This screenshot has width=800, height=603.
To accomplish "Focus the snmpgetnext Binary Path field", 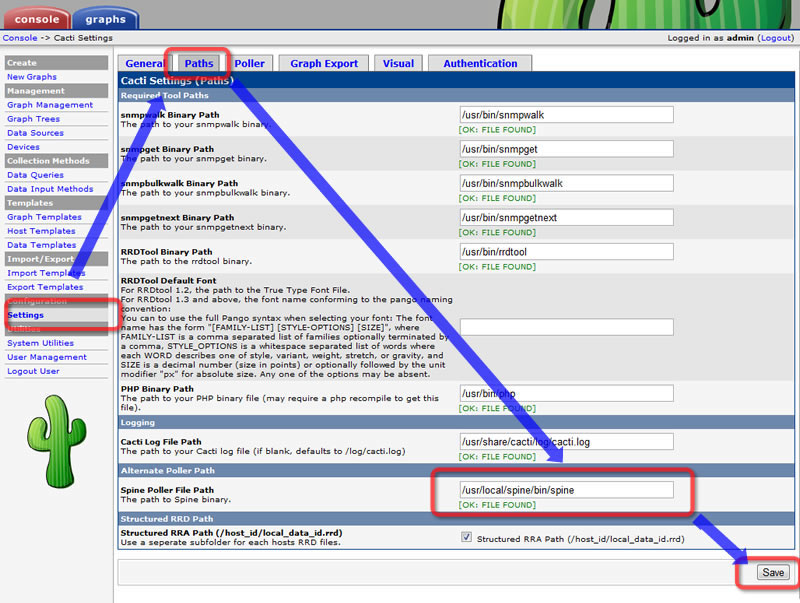I will tap(566, 217).
